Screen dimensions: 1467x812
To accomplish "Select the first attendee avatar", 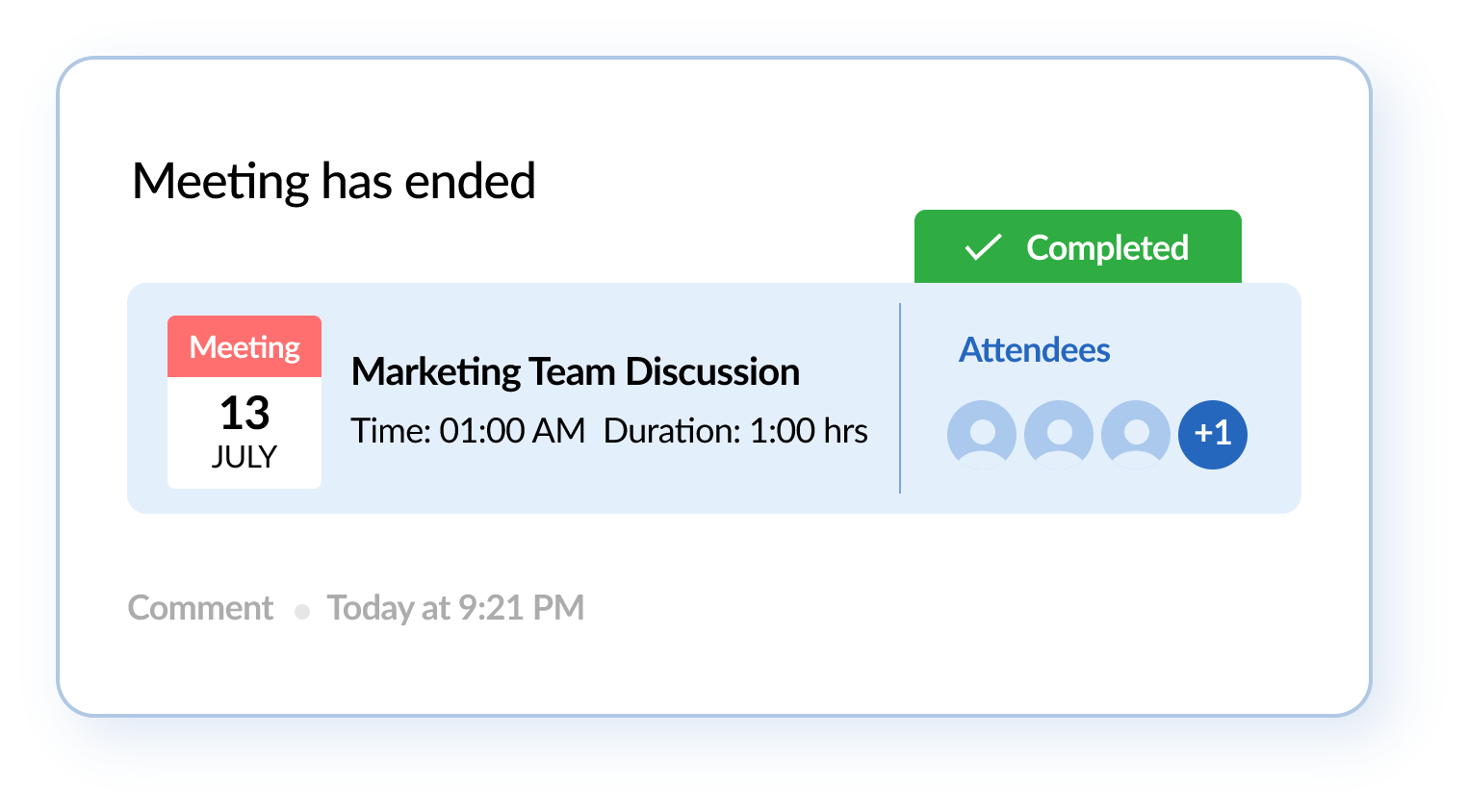I will coord(982,434).
